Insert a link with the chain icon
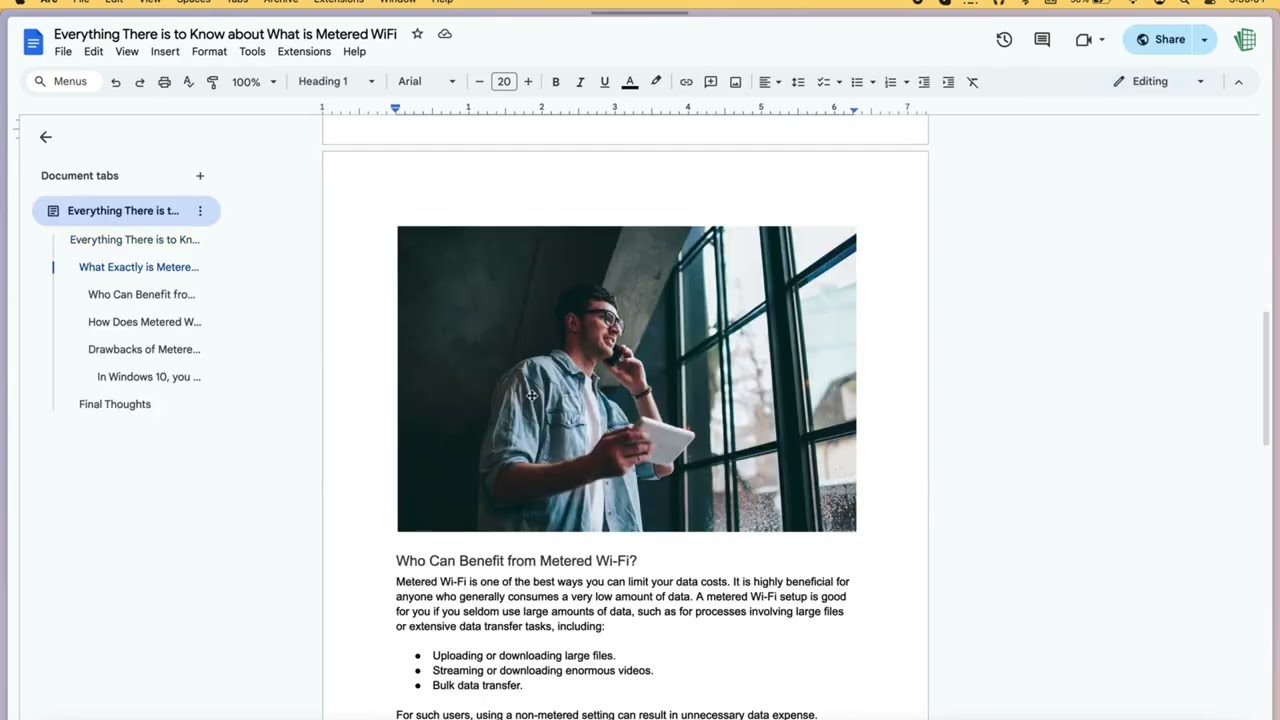Image resolution: width=1280 pixels, height=720 pixels. (x=686, y=82)
